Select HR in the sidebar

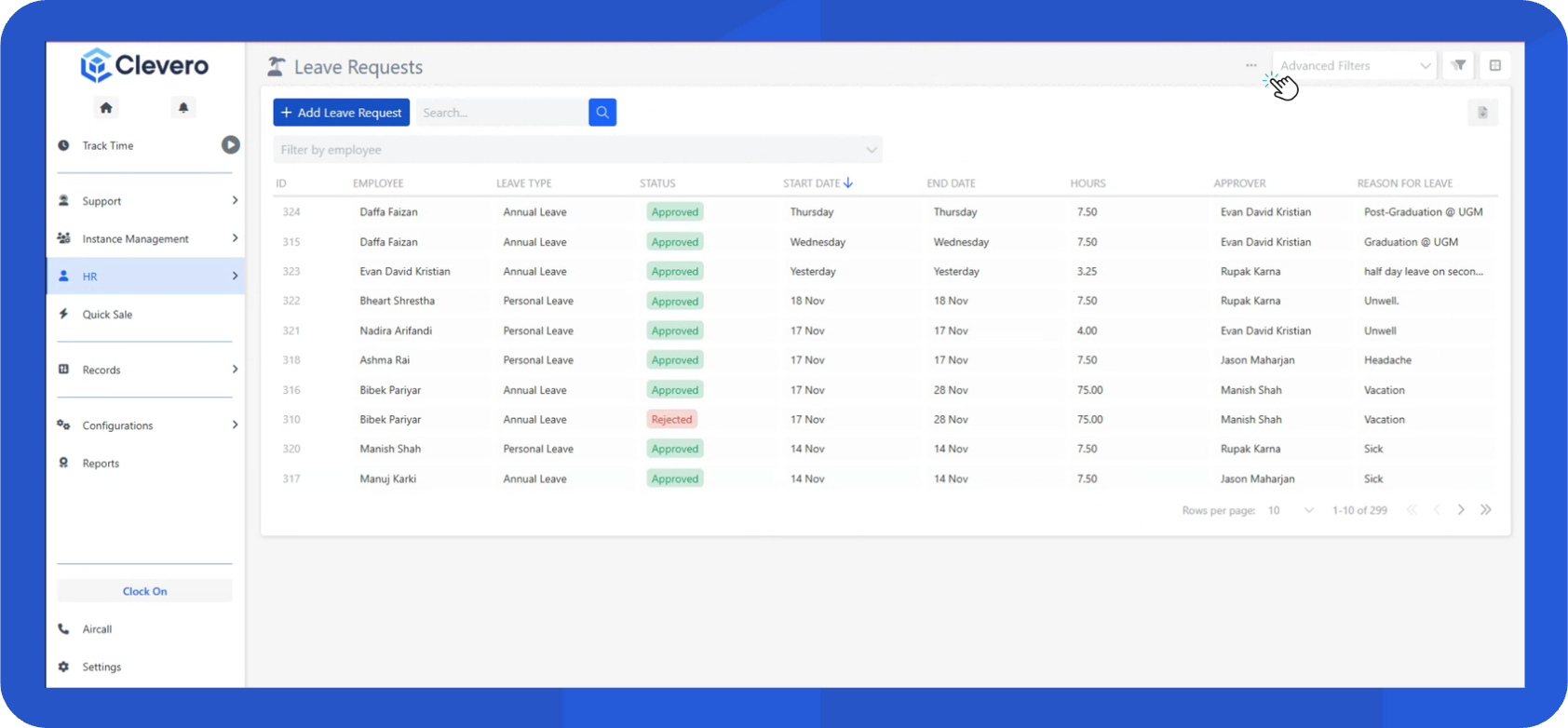pyautogui.click(x=146, y=276)
